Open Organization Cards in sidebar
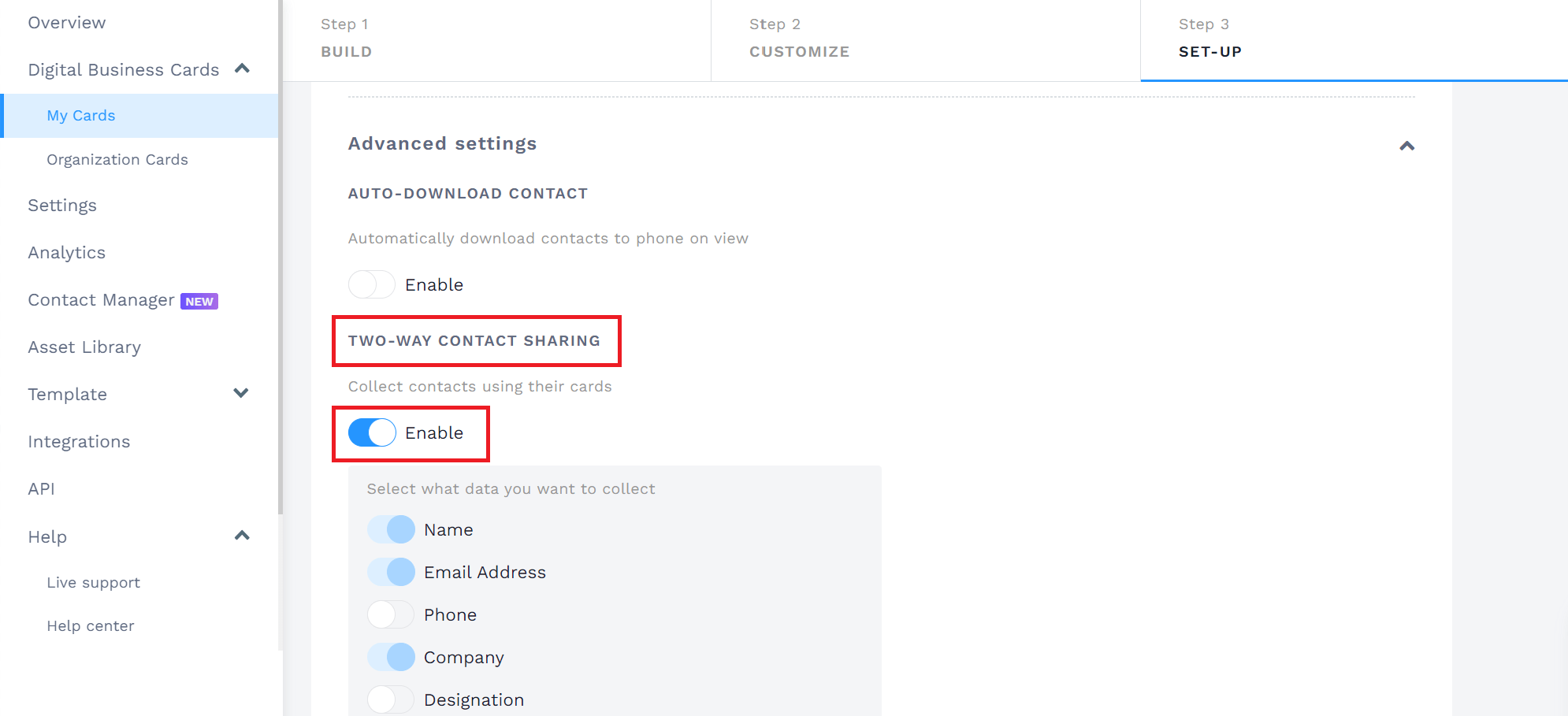 [117, 160]
